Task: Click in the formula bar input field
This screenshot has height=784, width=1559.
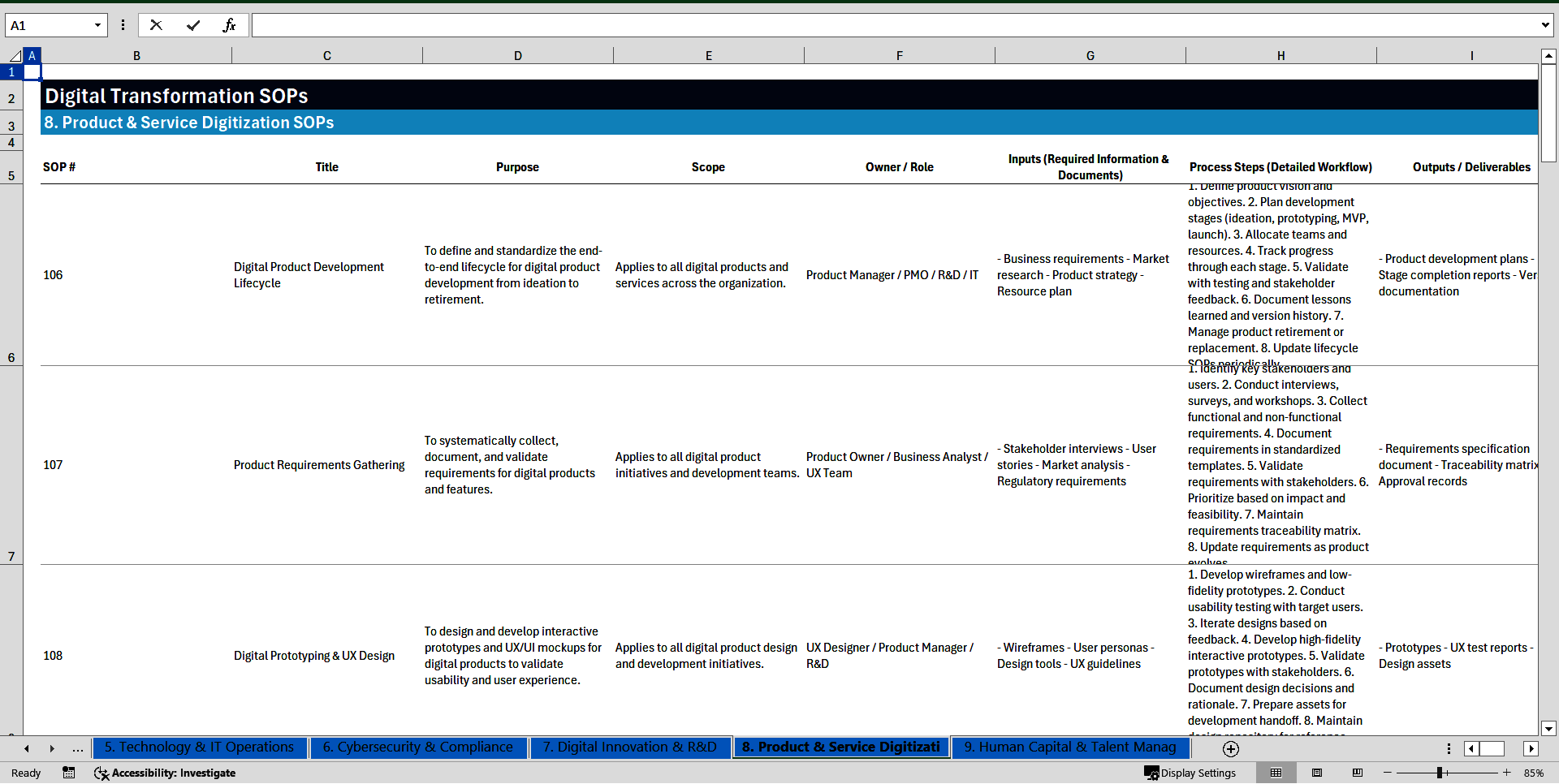Action: 893,25
